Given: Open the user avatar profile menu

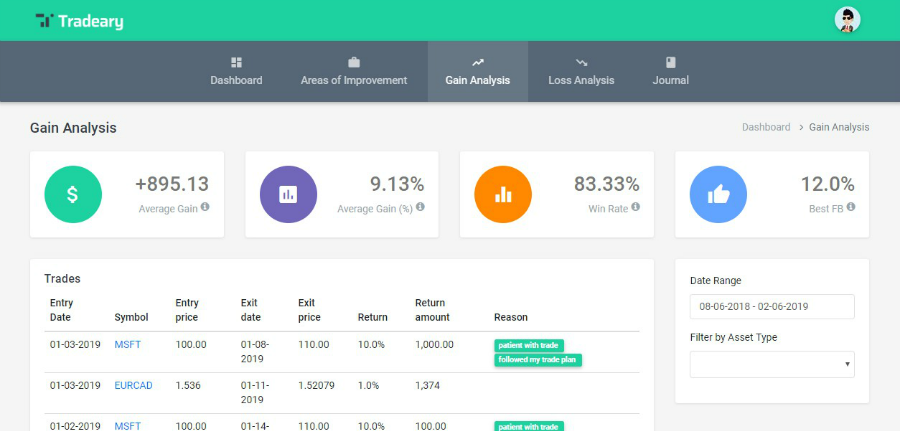Looking at the screenshot, I should click(x=847, y=20).
